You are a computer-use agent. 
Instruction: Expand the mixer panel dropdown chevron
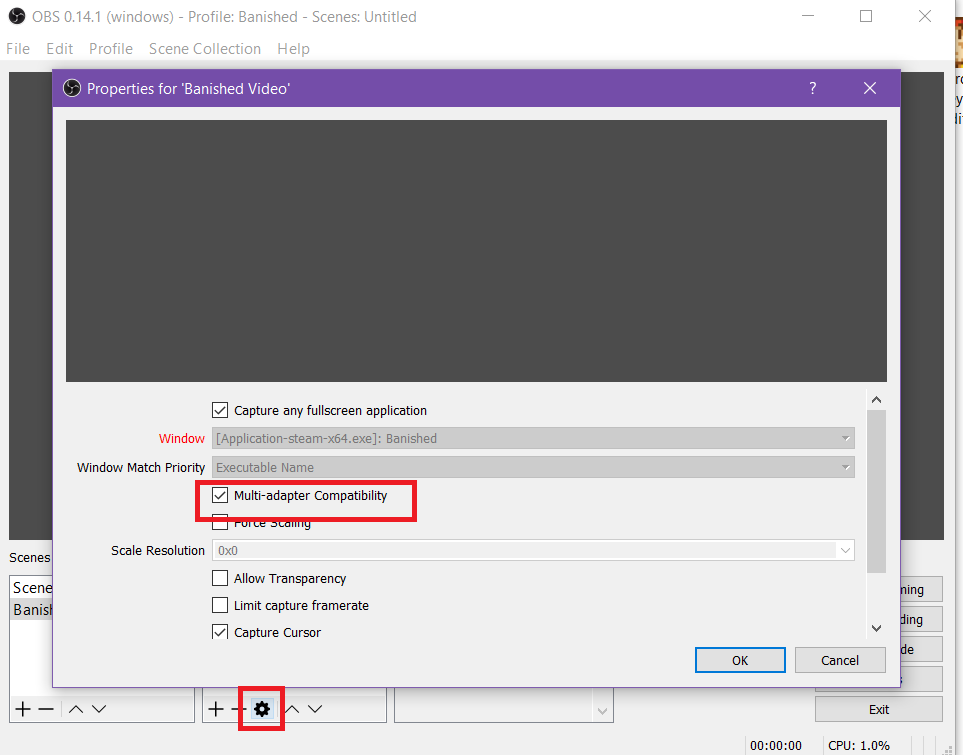pos(602,711)
